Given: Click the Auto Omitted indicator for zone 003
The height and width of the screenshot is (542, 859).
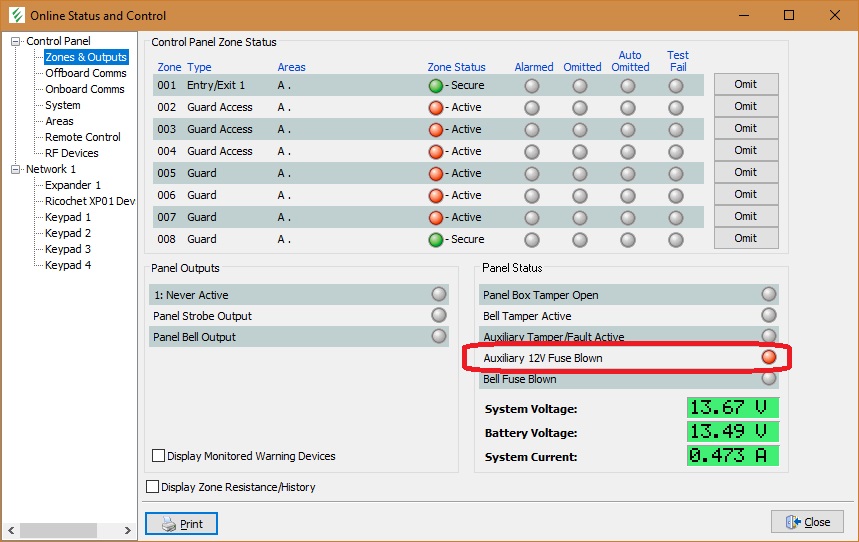Looking at the screenshot, I should pyautogui.click(x=628, y=130).
